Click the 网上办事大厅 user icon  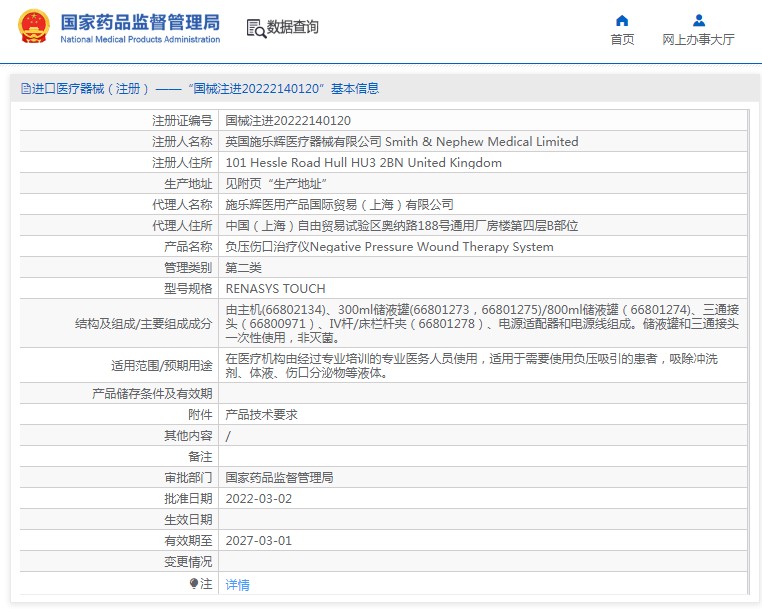point(699,20)
